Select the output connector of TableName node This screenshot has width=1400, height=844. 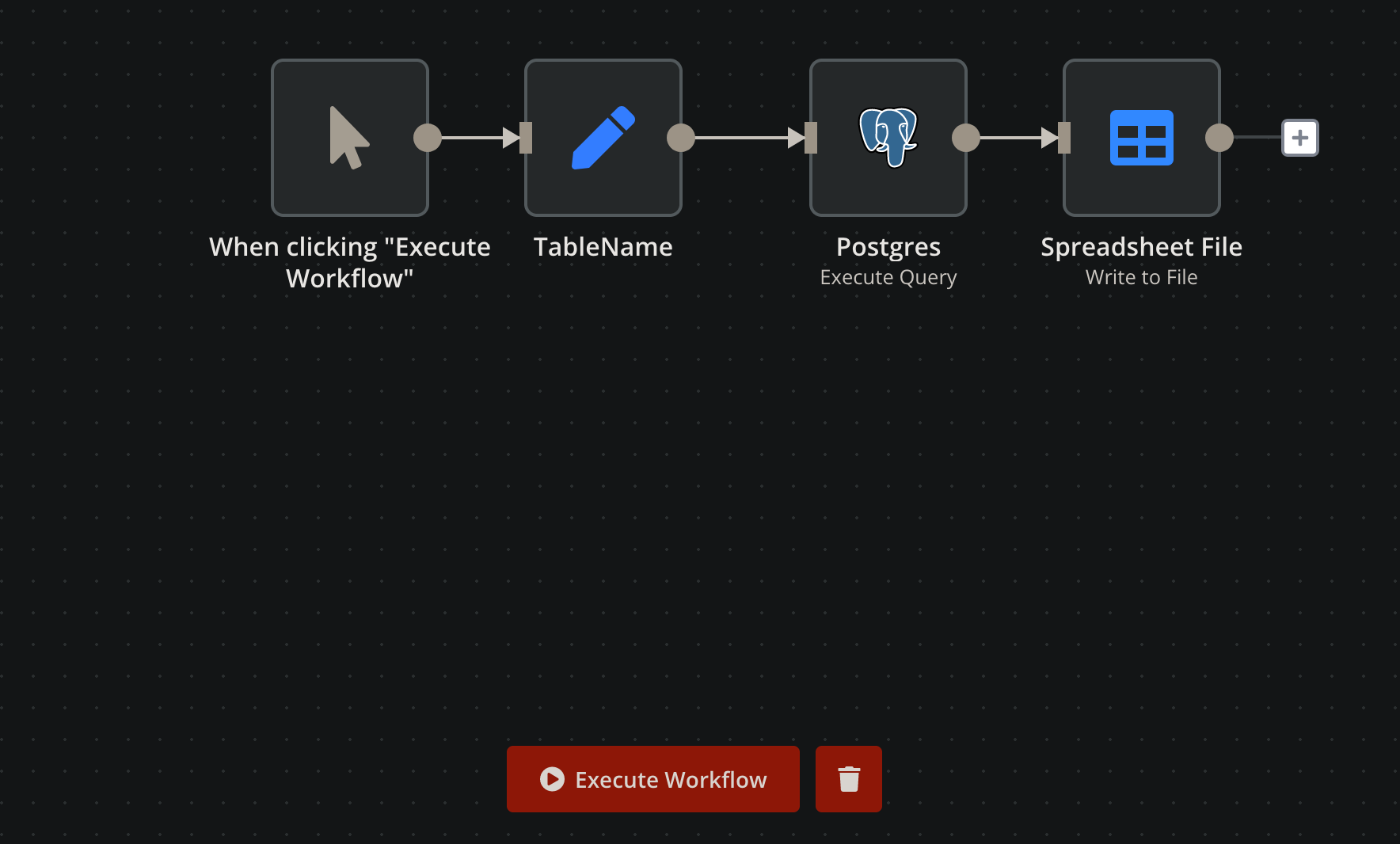coord(681,138)
